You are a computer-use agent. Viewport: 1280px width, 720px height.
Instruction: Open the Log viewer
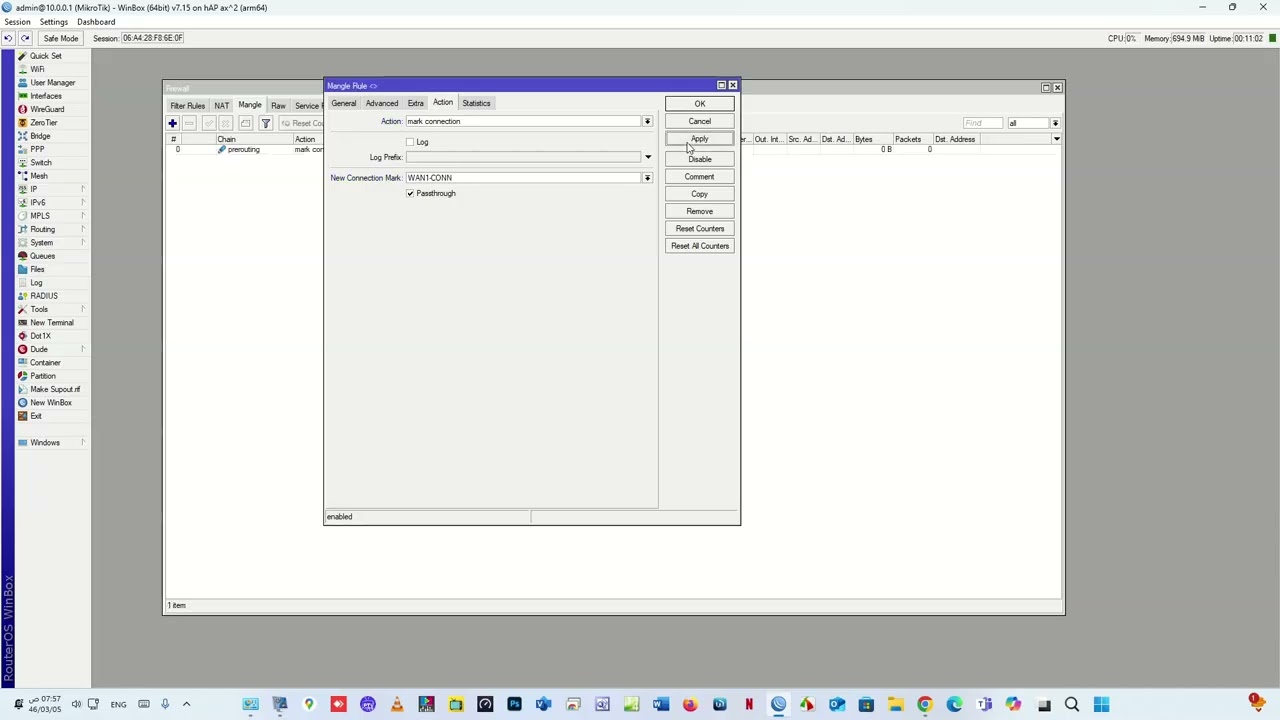click(x=36, y=283)
